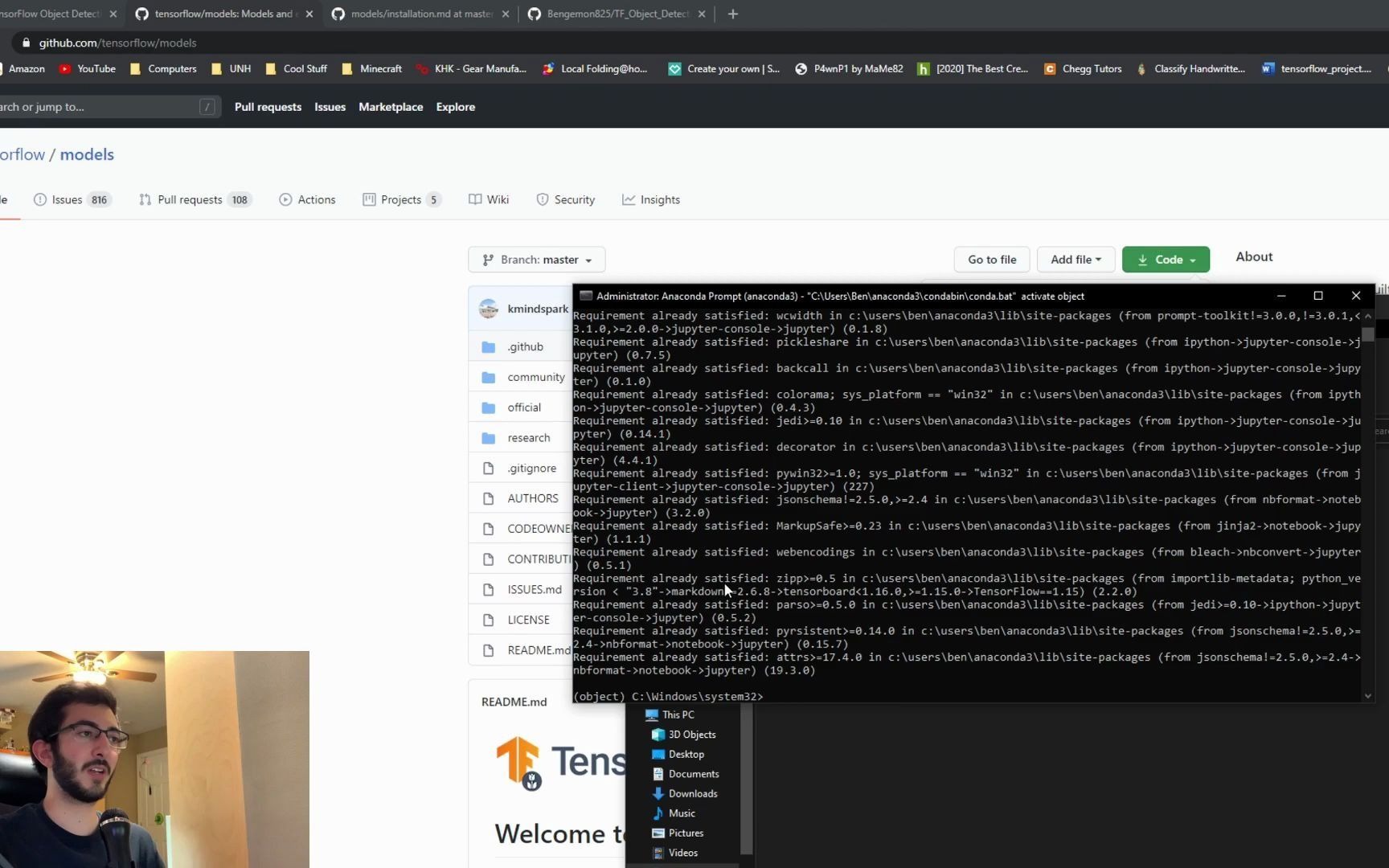Screen dimensions: 1389x868
Task: Open the tensorflow_project bookmark
Action: point(1317,69)
